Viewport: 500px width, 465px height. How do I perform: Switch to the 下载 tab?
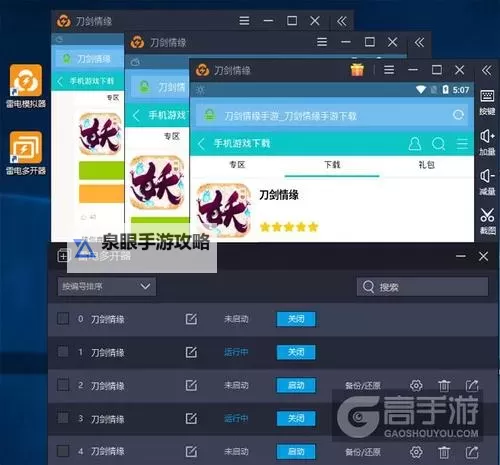(x=332, y=165)
